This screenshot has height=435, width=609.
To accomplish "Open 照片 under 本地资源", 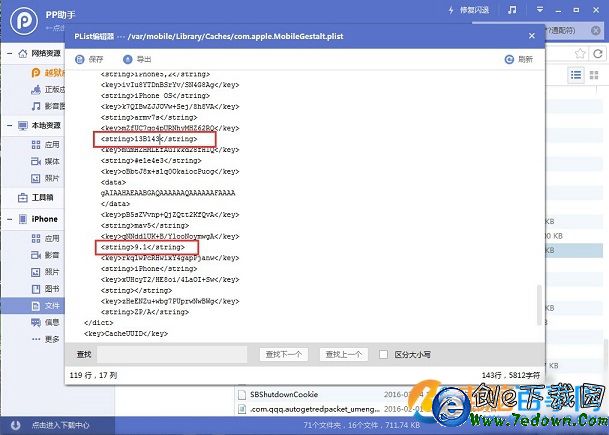I will click(x=45, y=178).
